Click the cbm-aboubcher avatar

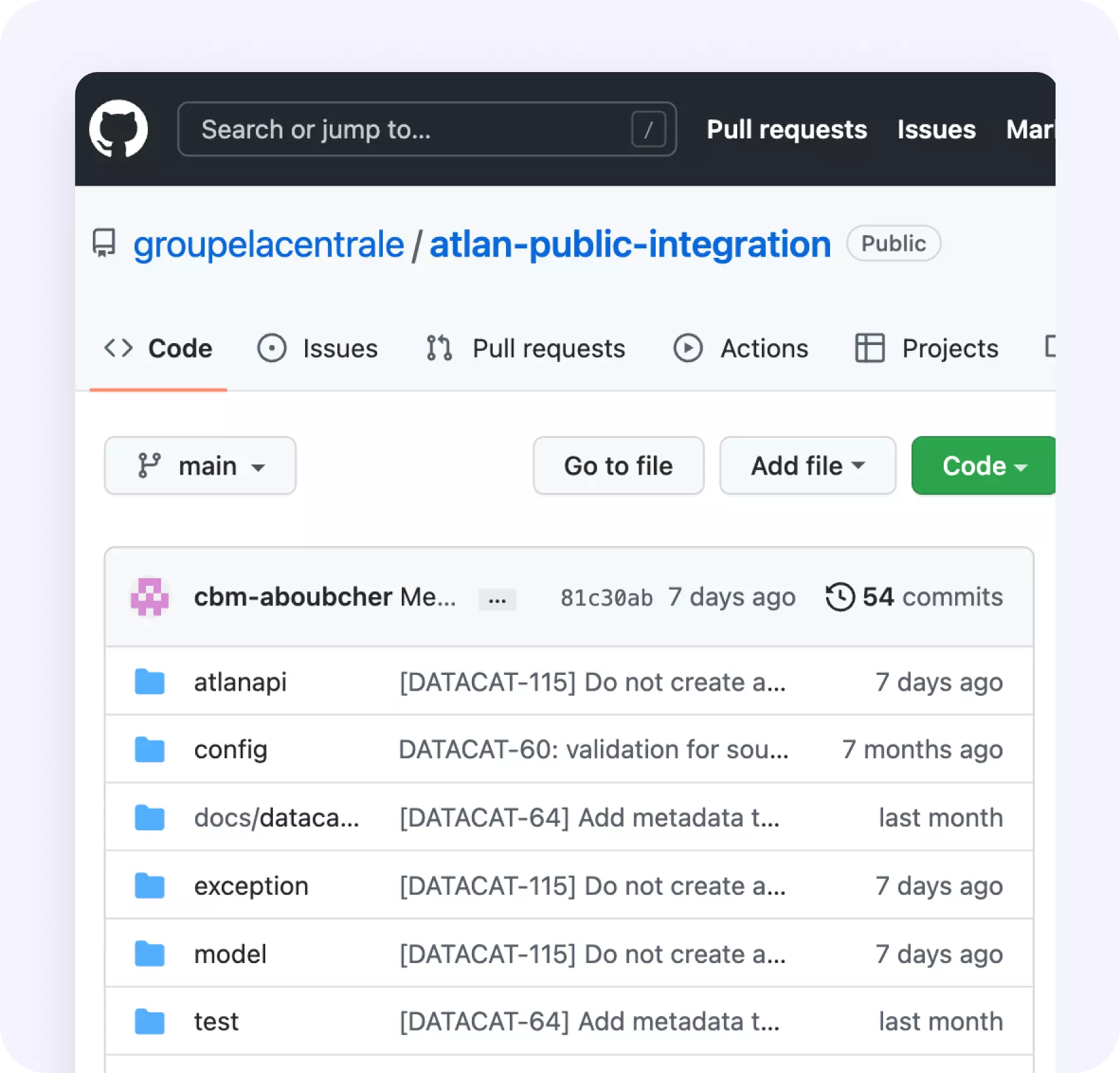coord(149,597)
